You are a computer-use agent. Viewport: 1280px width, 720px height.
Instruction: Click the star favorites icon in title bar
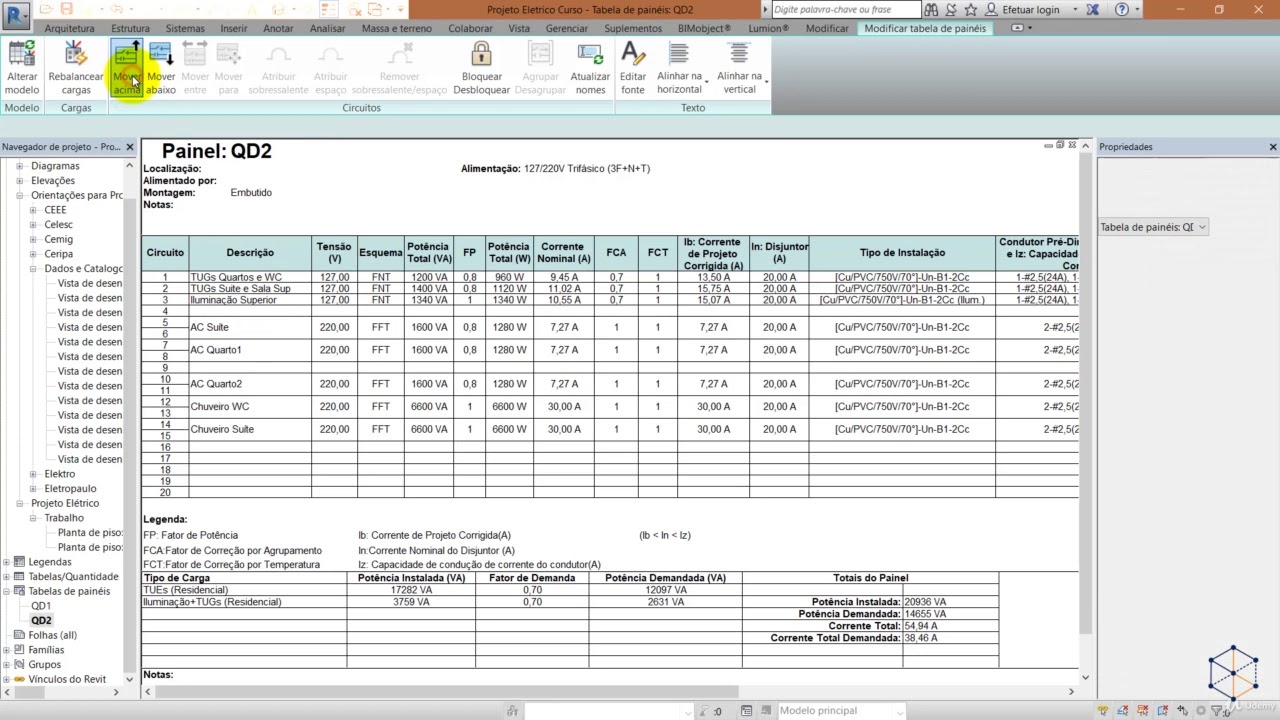[x=971, y=9]
